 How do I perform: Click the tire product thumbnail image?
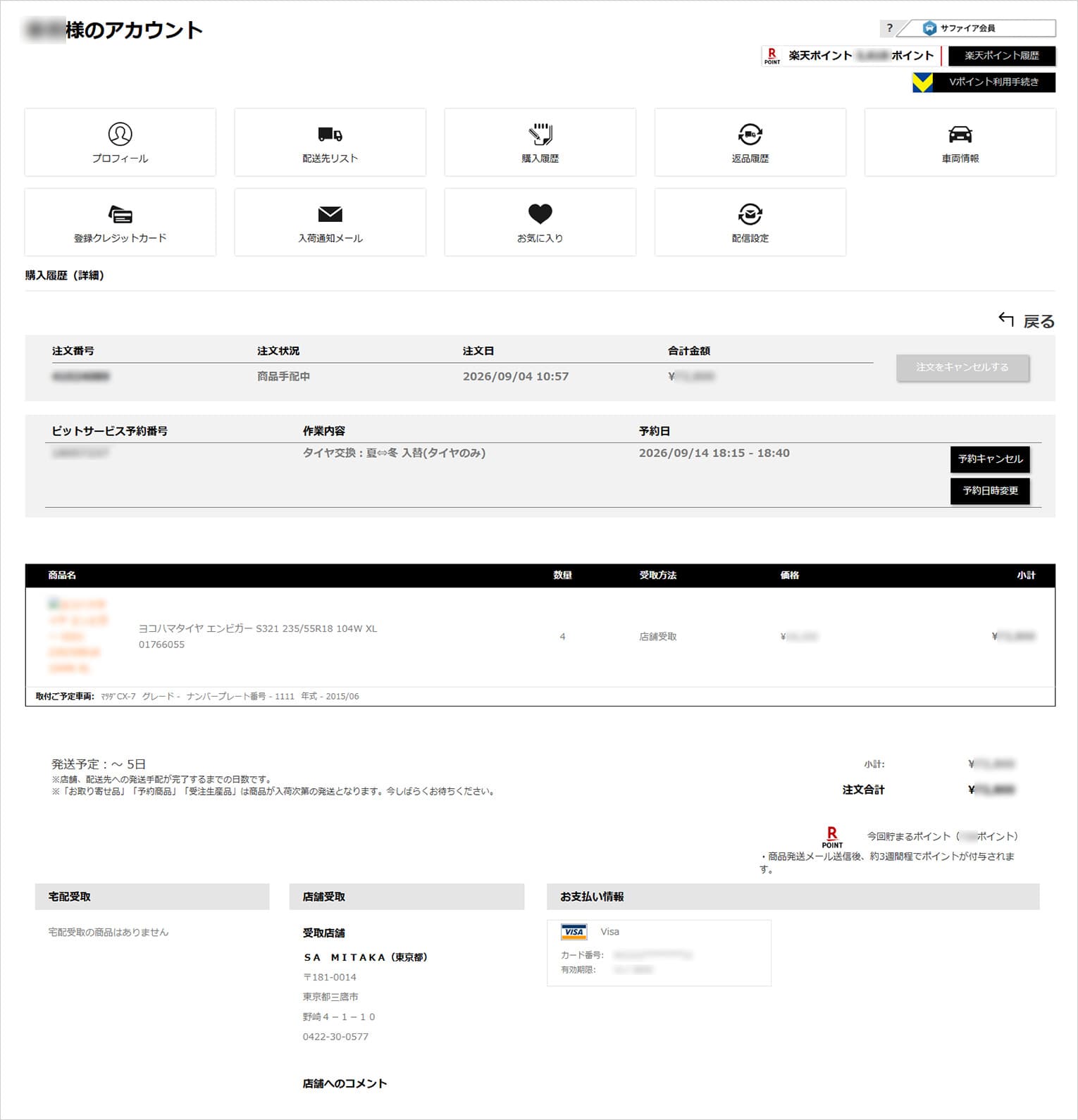(x=78, y=636)
